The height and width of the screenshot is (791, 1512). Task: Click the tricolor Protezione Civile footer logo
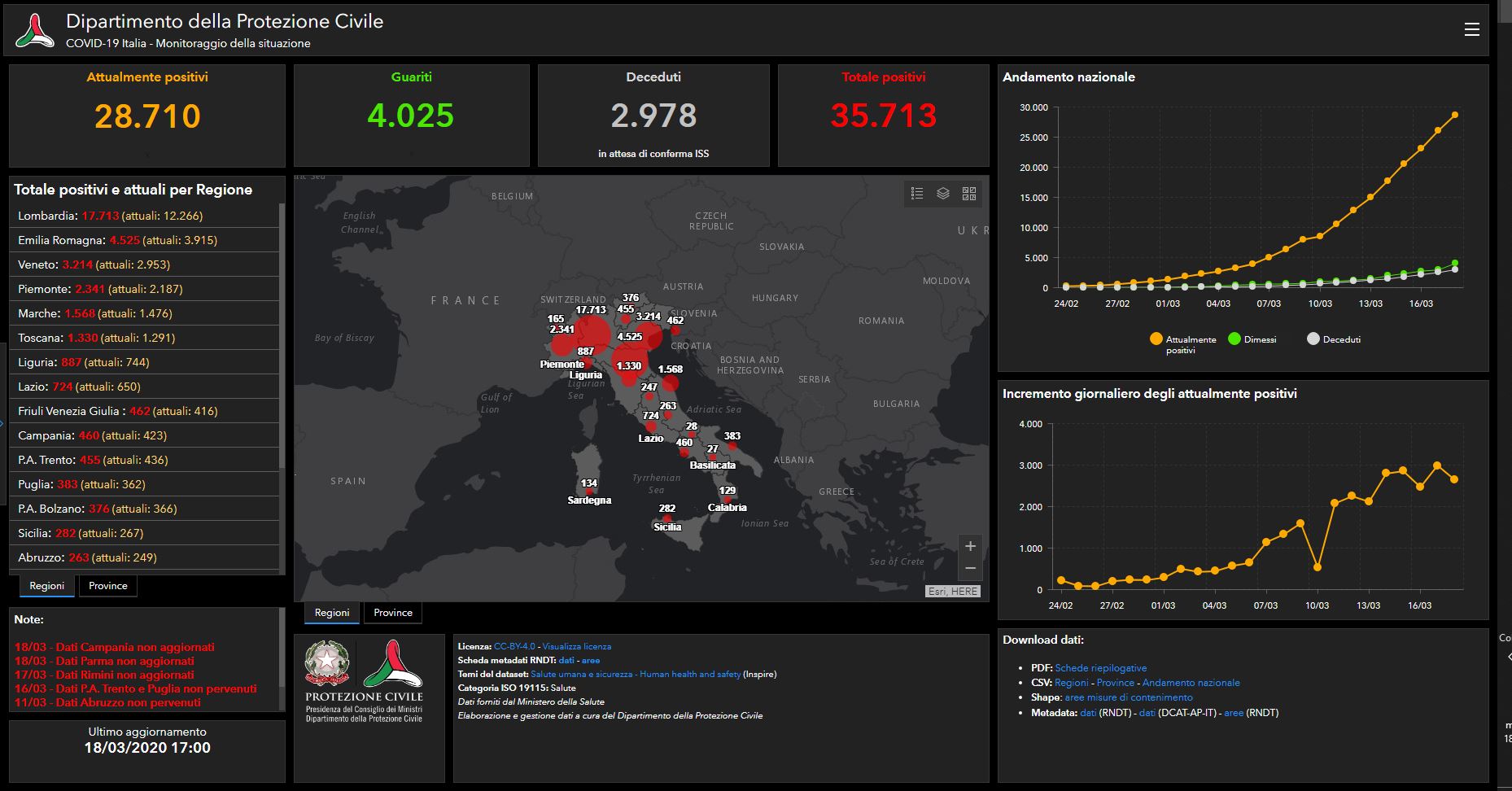pyautogui.click(x=392, y=663)
